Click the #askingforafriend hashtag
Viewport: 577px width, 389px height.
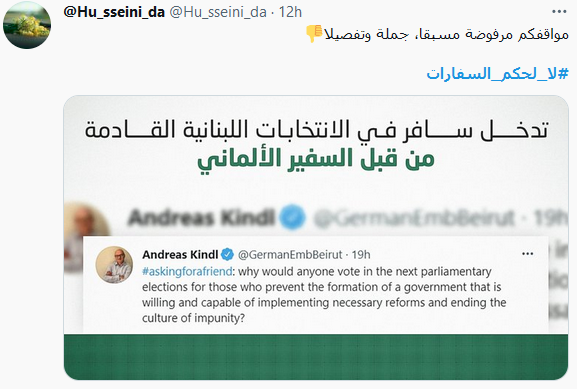(x=187, y=271)
